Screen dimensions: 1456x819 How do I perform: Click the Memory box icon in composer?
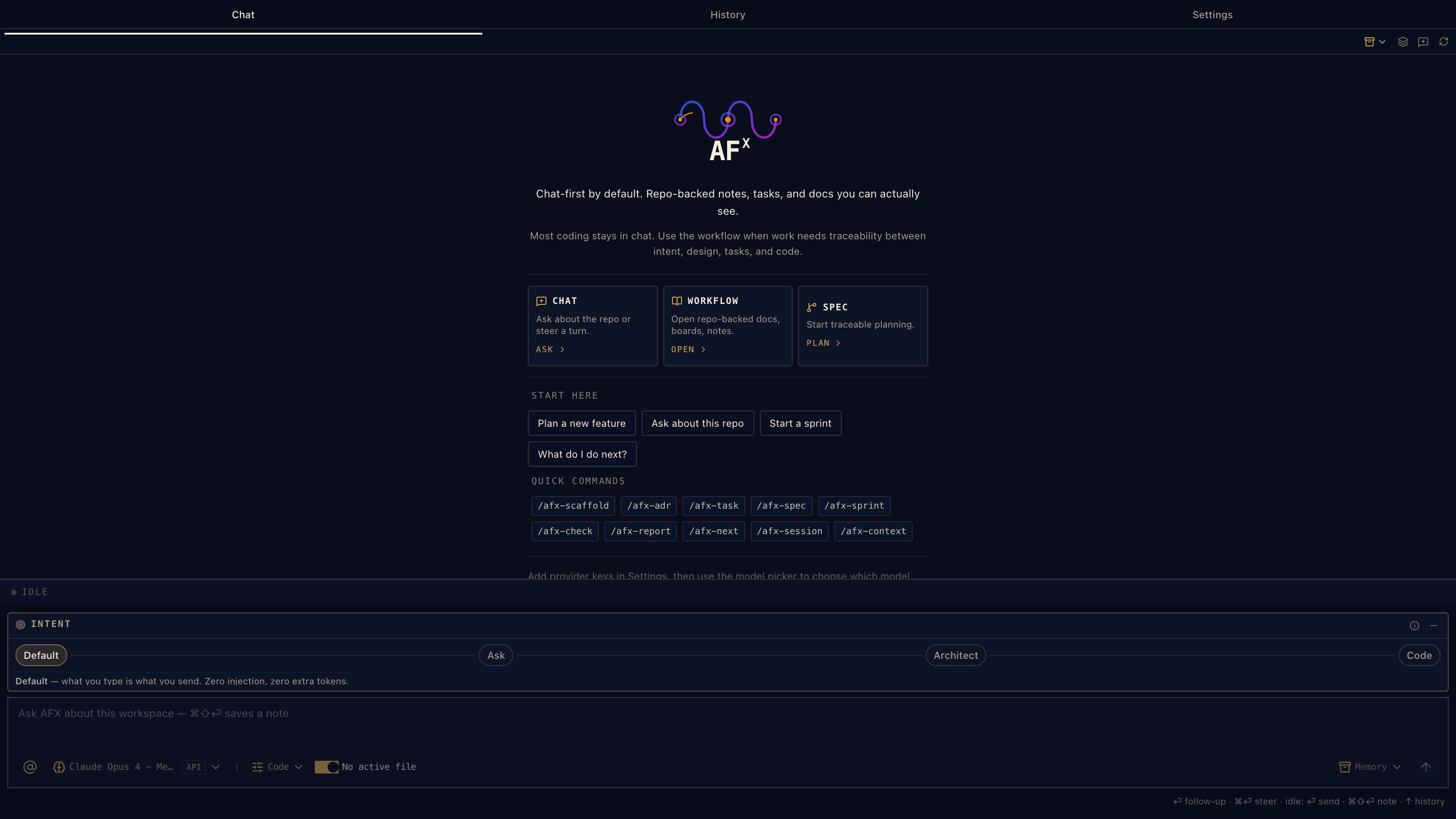click(x=1345, y=767)
